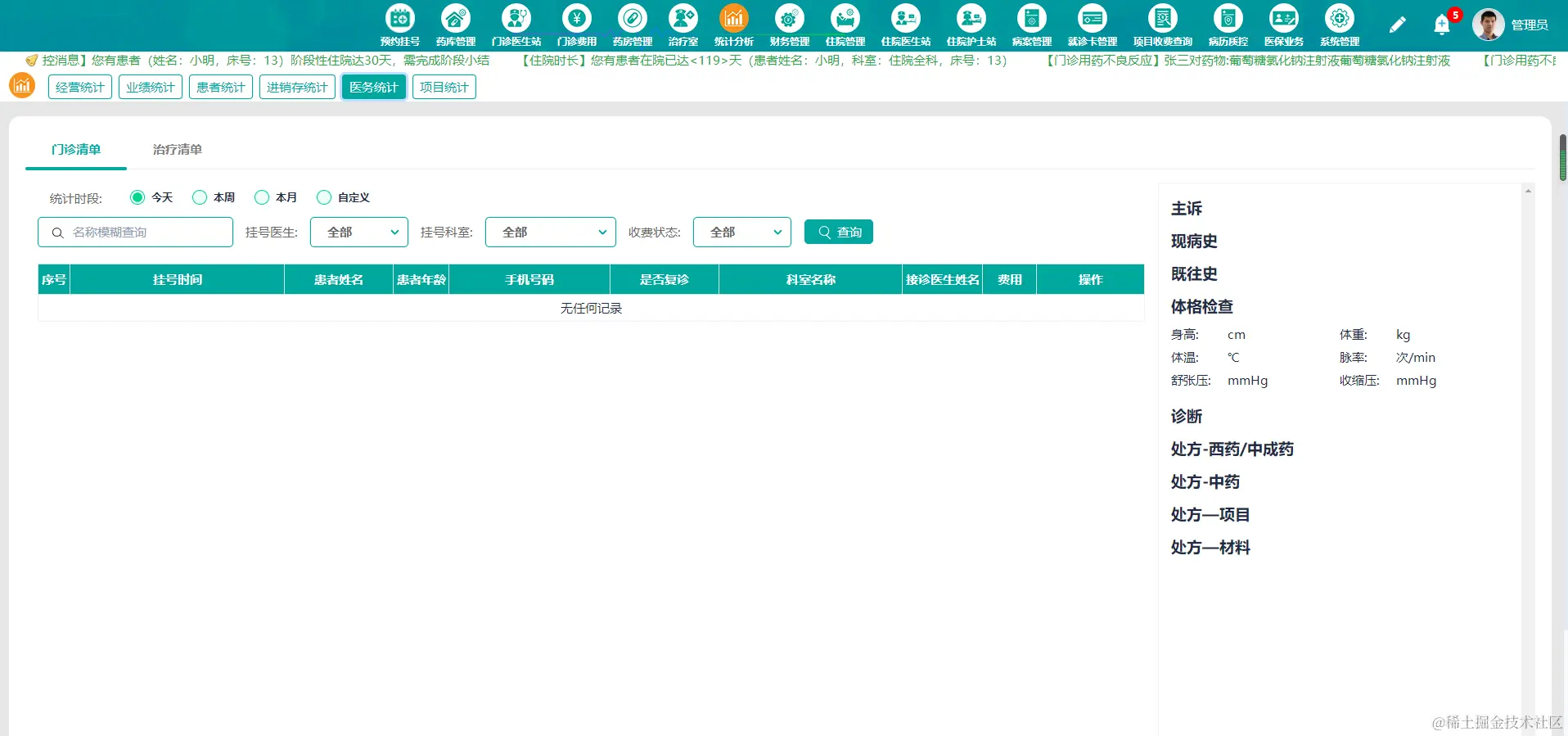
Task: Expand the 挂号医生 dropdown
Action: [359, 233]
